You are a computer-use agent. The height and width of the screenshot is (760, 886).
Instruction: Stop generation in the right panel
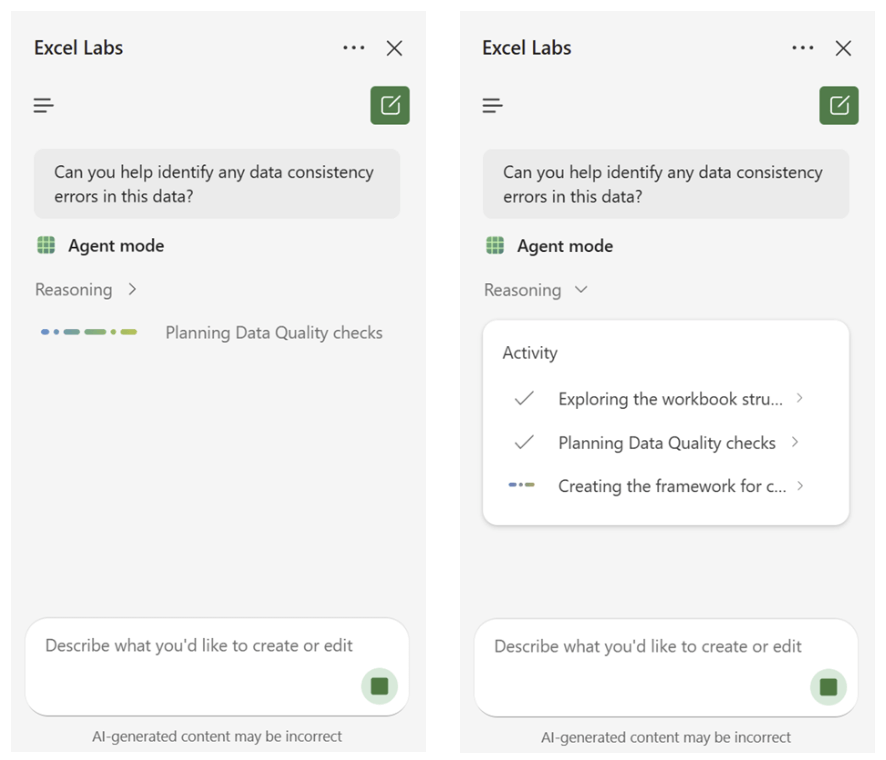tap(828, 686)
